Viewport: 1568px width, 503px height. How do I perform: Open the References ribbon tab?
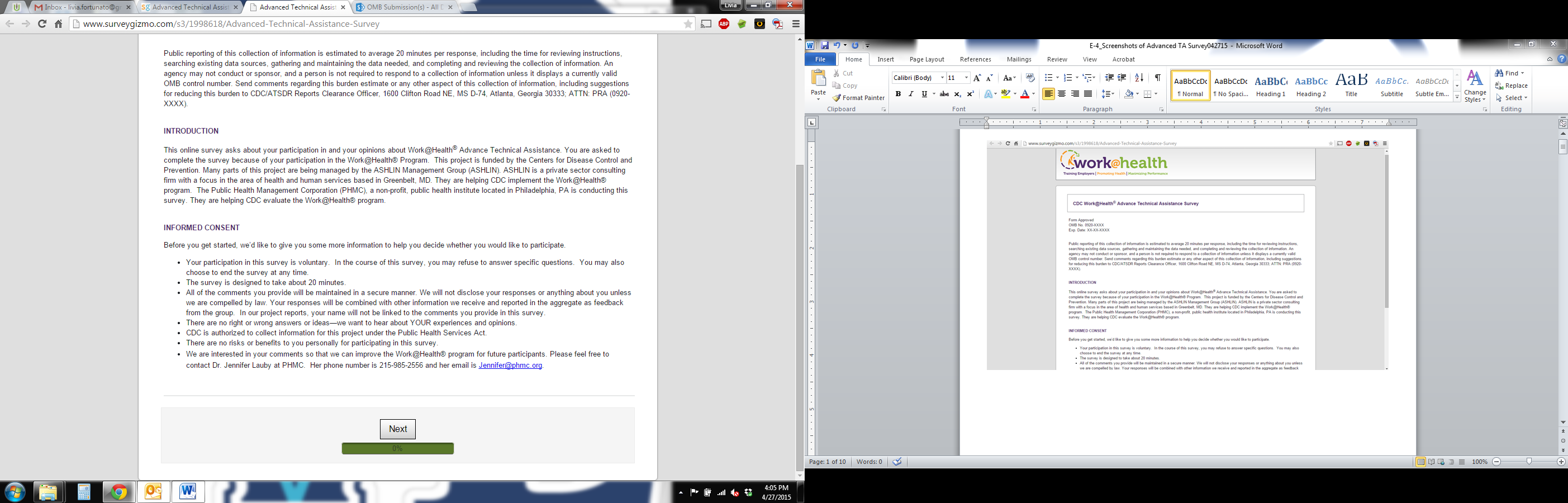975,59
